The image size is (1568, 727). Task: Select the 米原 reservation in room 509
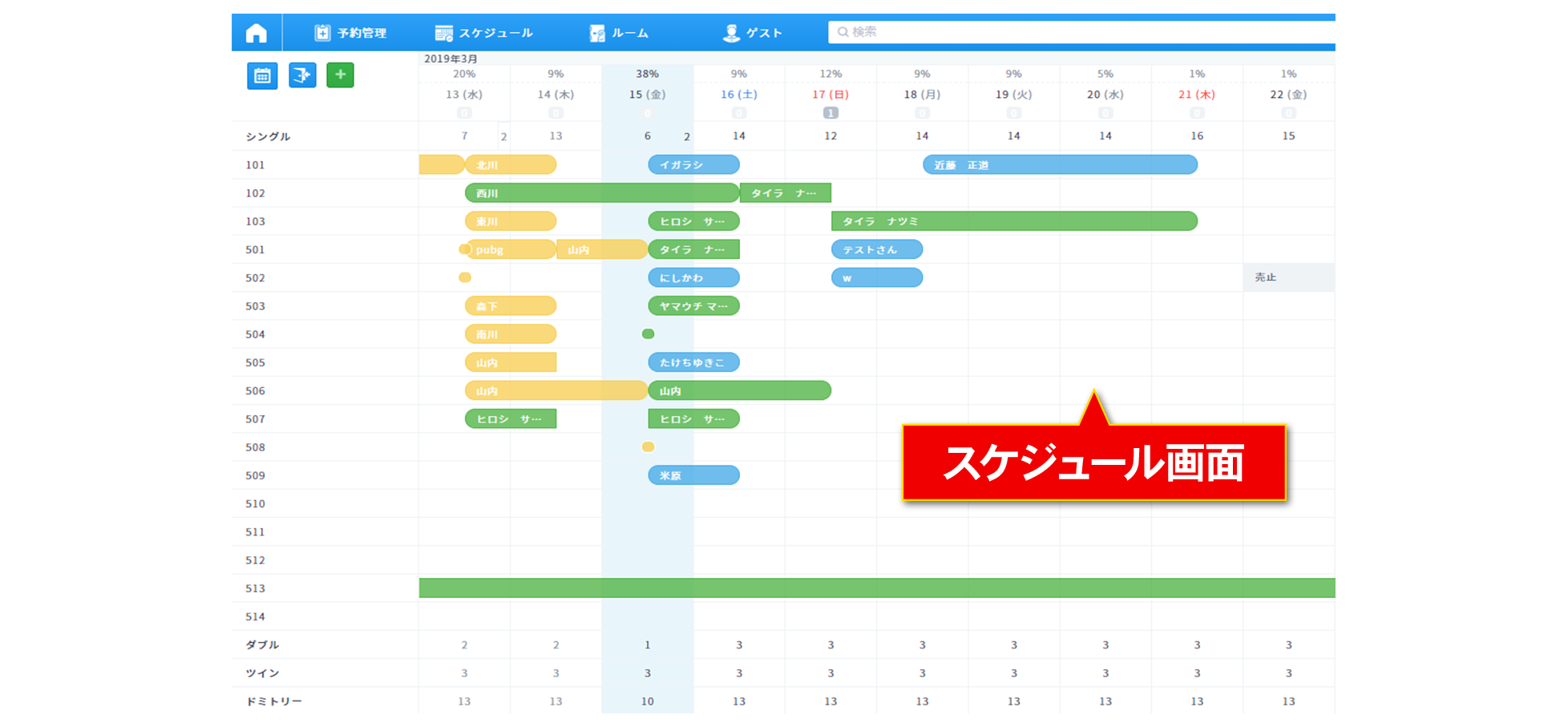[693, 475]
